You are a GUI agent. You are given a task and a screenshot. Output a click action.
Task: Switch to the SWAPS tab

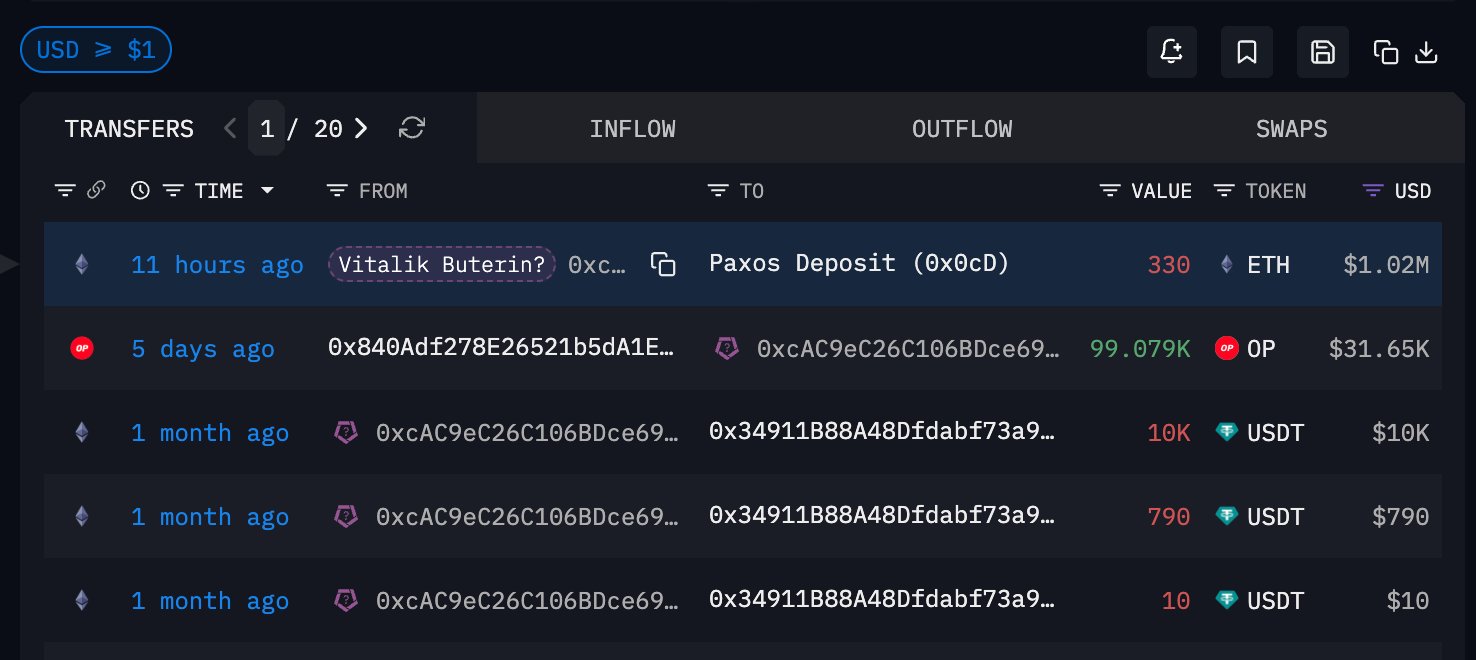(x=1292, y=129)
